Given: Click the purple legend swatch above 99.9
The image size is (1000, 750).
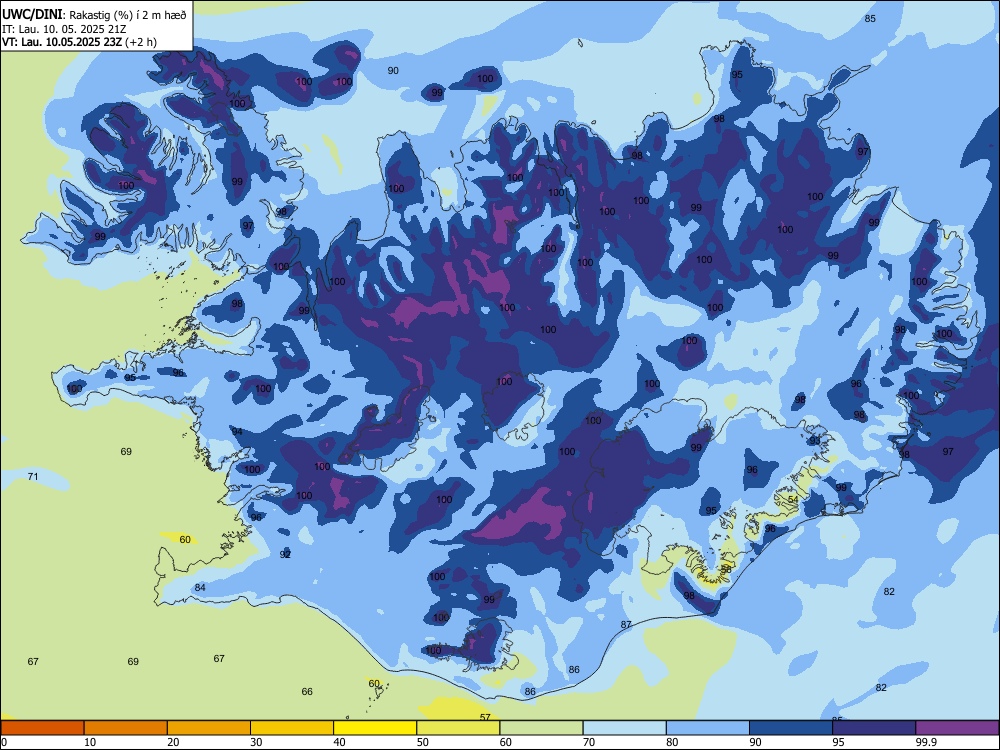Looking at the screenshot, I should point(957,728).
